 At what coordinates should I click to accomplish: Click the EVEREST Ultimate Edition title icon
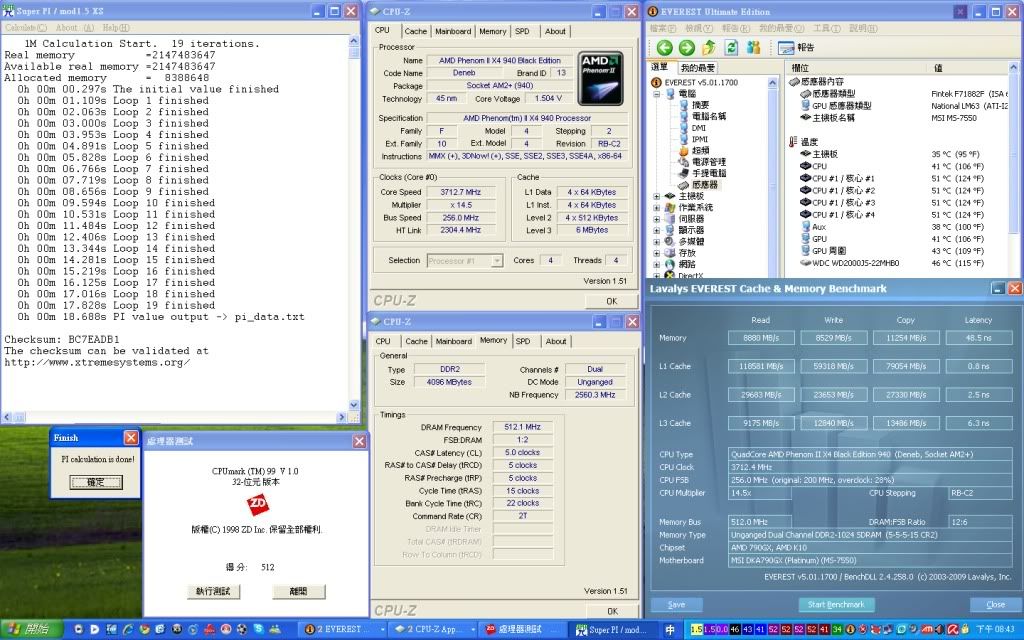pos(652,11)
